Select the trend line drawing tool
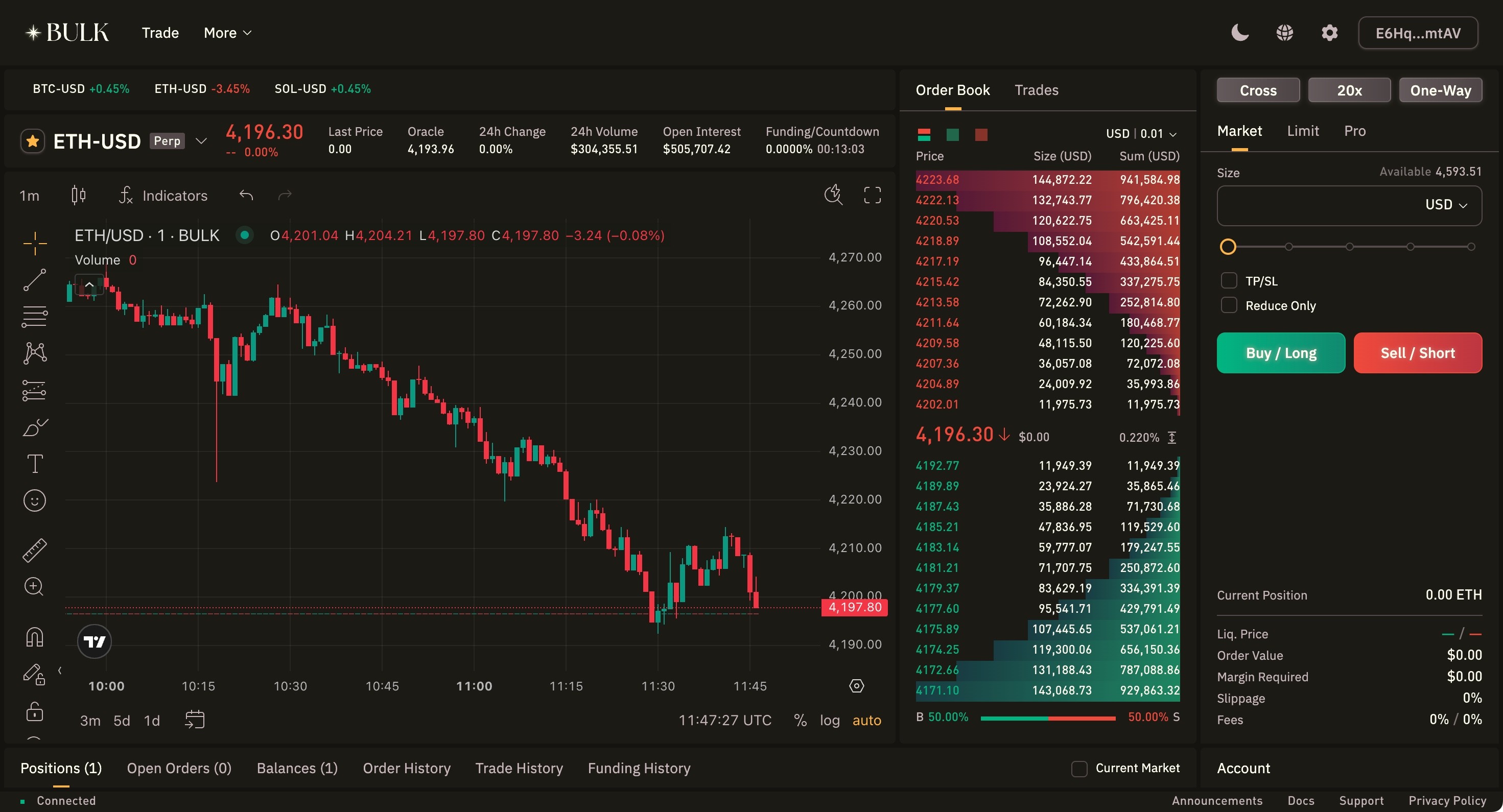The width and height of the screenshot is (1503, 812). point(34,280)
